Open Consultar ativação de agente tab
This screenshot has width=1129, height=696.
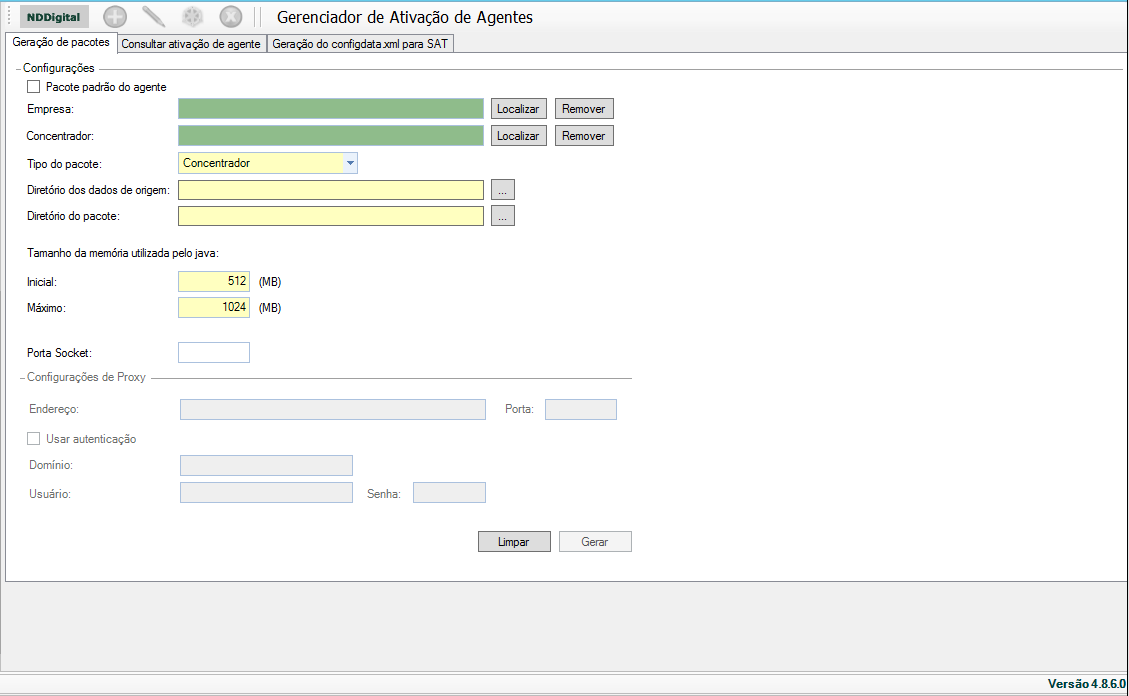[191, 44]
